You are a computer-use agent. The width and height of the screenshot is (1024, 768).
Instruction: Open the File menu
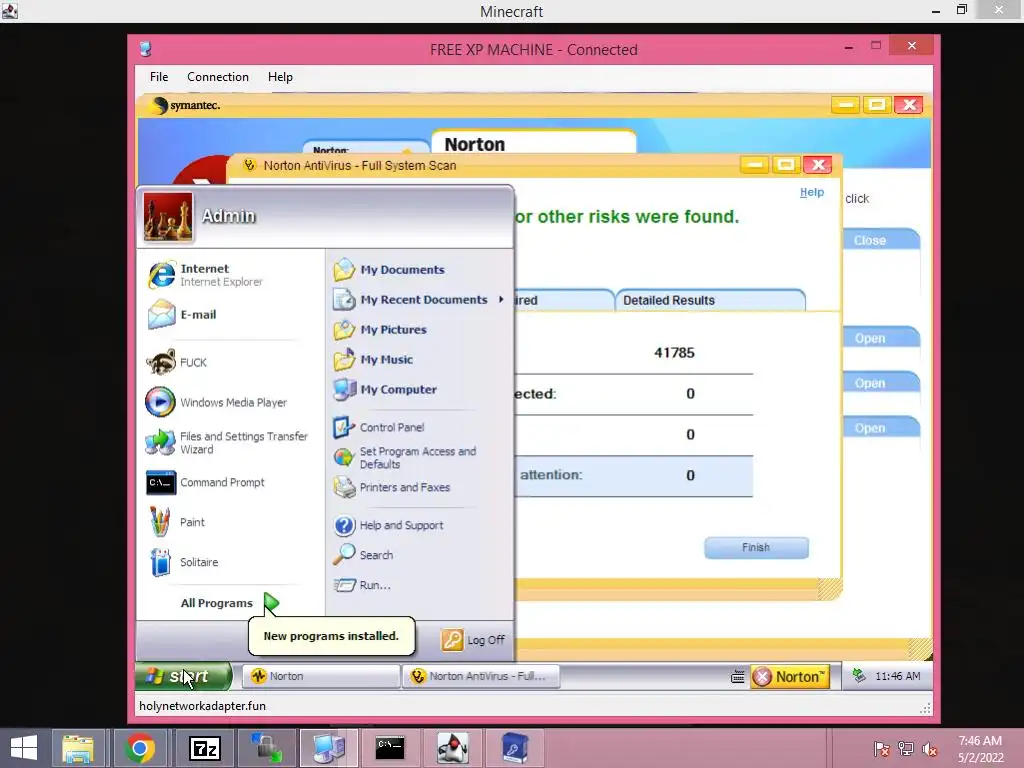pos(159,77)
